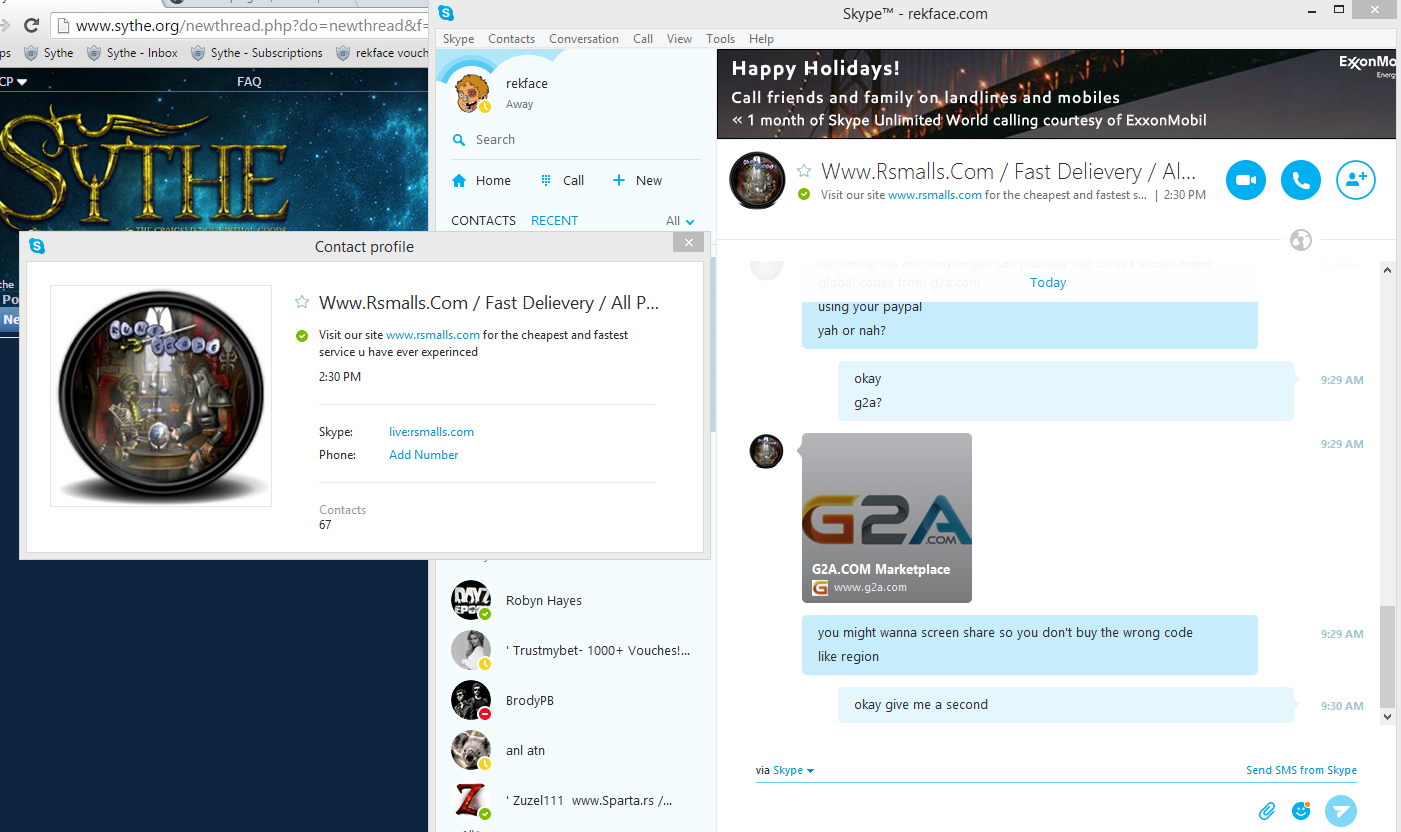Favorite contact star in conversation header
The height and width of the screenshot is (832, 1401).
804,172
